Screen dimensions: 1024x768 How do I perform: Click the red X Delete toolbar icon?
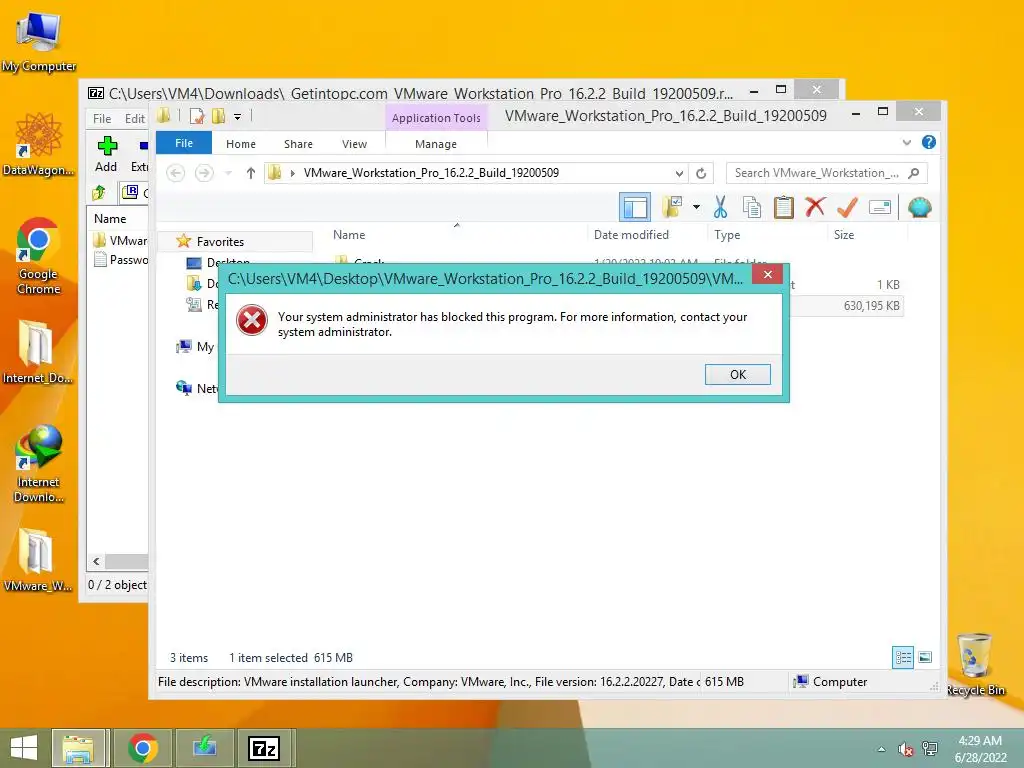click(x=814, y=207)
